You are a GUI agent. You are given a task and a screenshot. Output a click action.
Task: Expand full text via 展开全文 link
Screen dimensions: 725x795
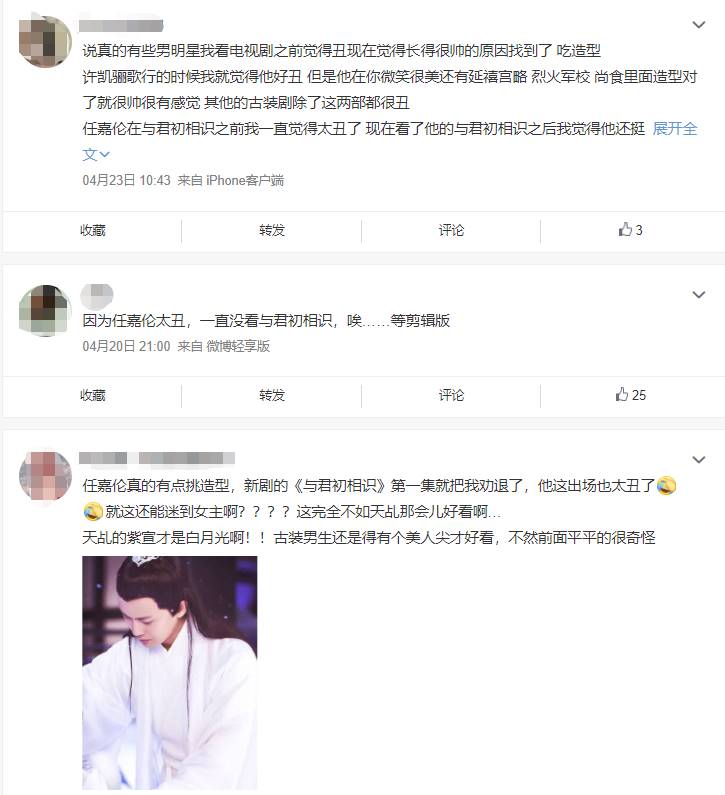[x=675, y=129]
